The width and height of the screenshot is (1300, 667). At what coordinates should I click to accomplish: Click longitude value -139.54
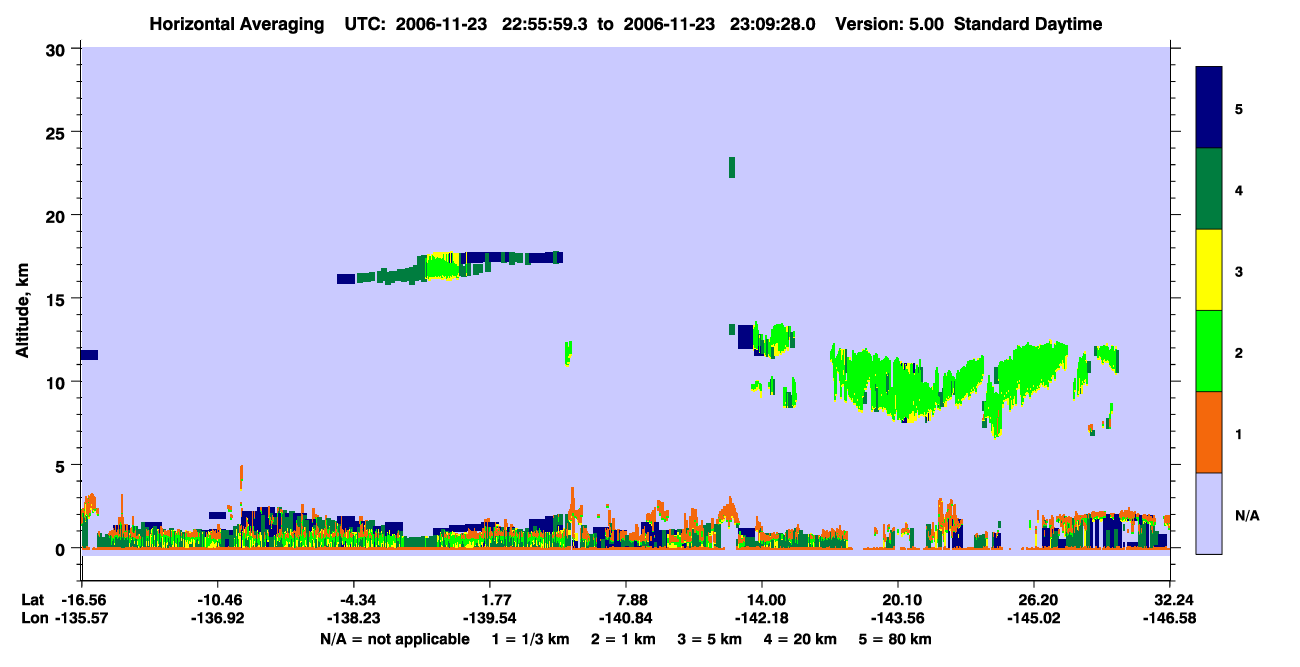490,618
